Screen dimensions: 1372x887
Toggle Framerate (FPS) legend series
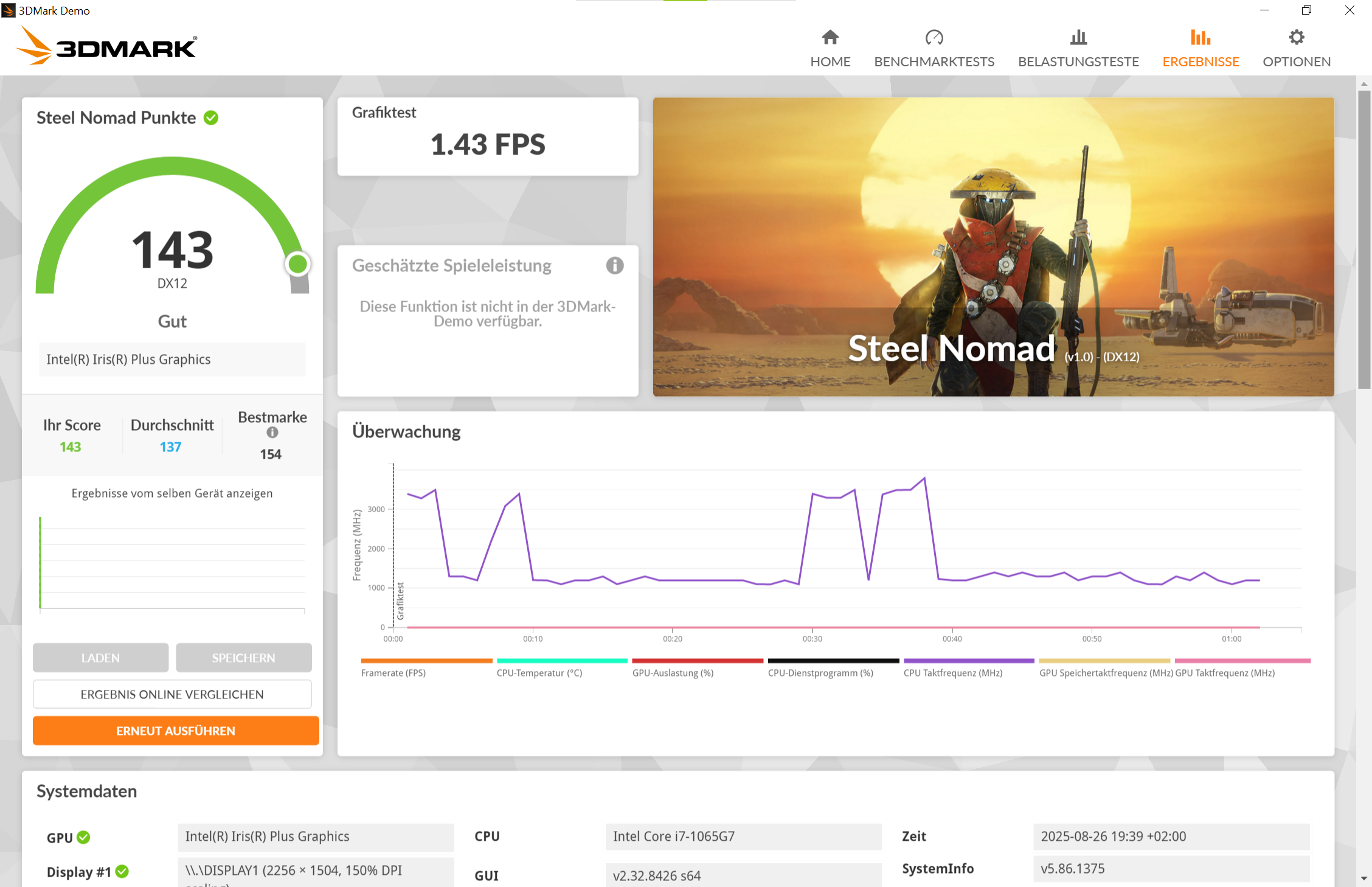pos(393,673)
